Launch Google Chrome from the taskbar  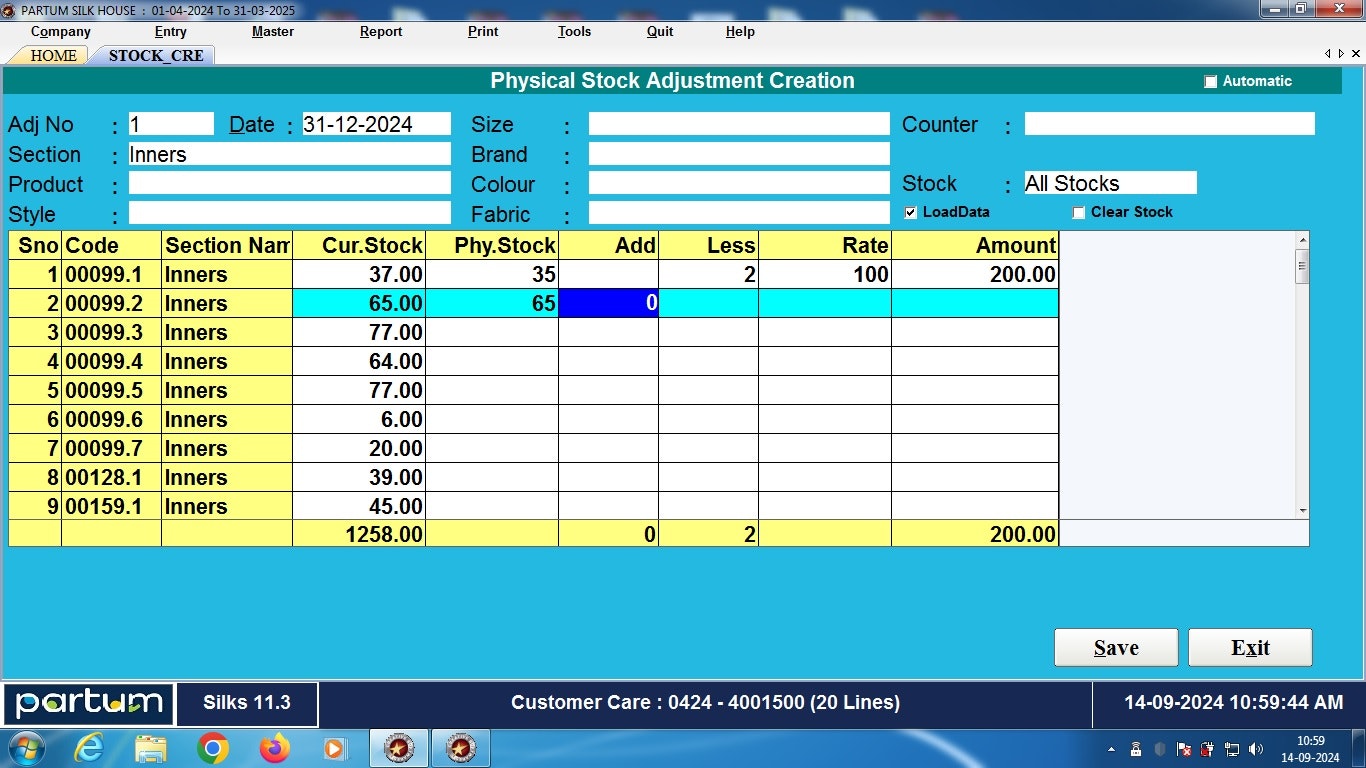point(211,747)
